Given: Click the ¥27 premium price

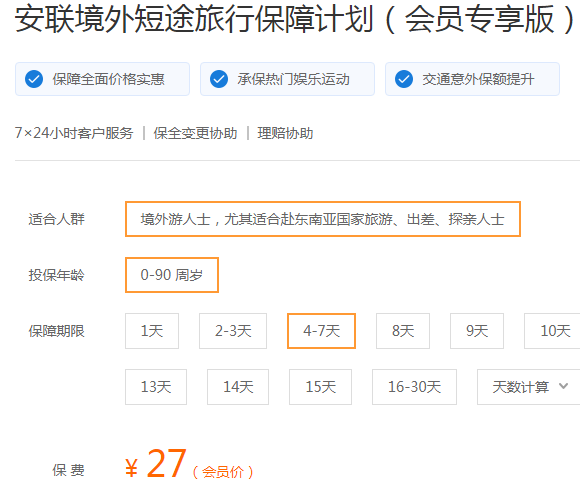Looking at the screenshot, I should 155,464.
